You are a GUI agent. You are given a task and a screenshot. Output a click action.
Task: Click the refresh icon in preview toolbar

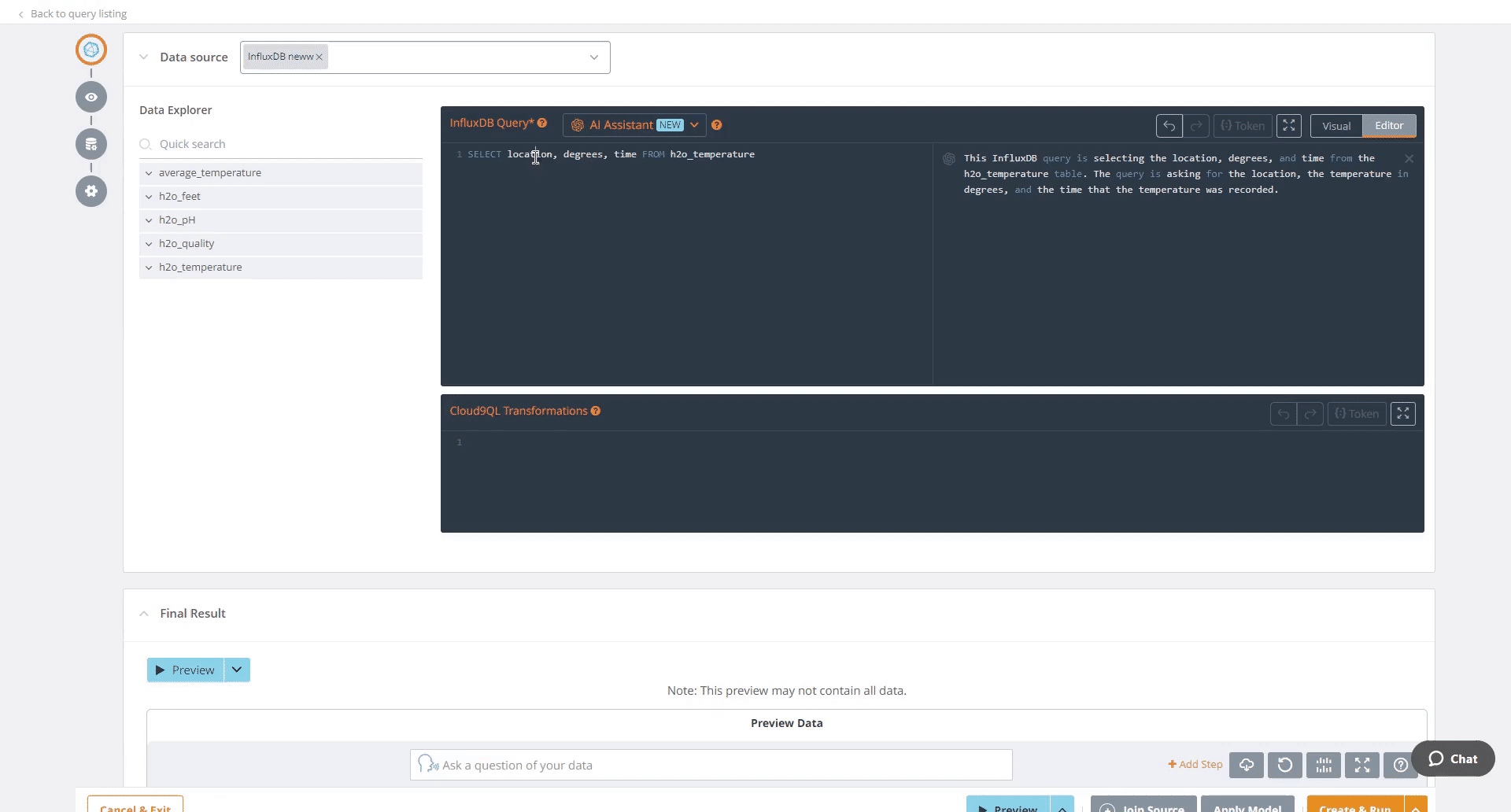[x=1284, y=765]
